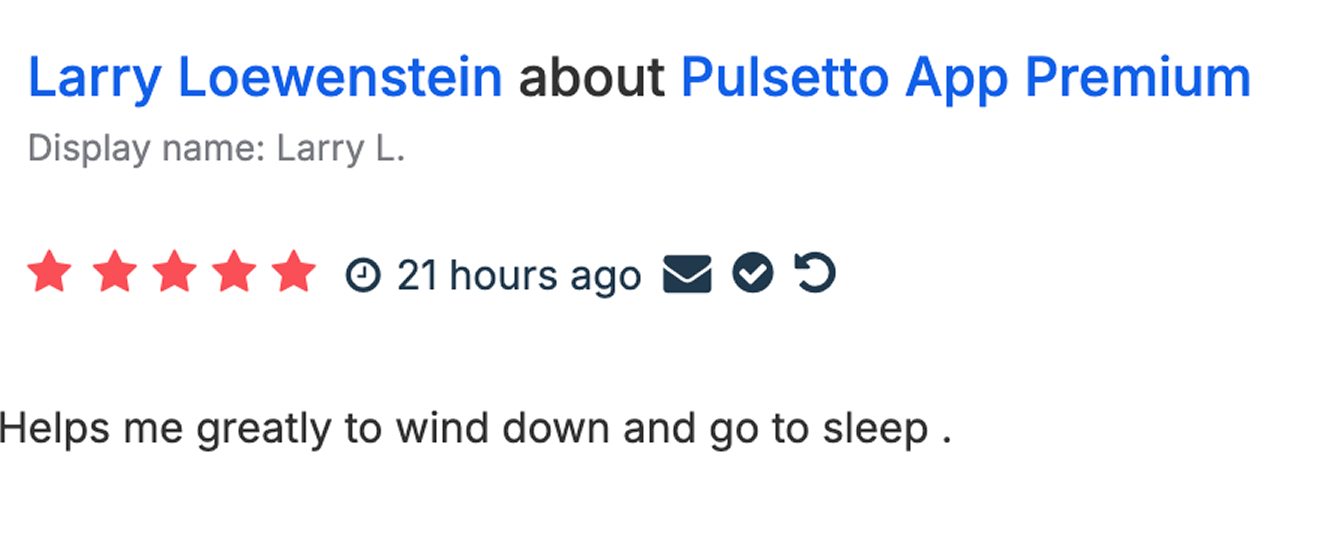
Task: Click the "21 hours ago" timestamp
Action: [x=518, y=275]
